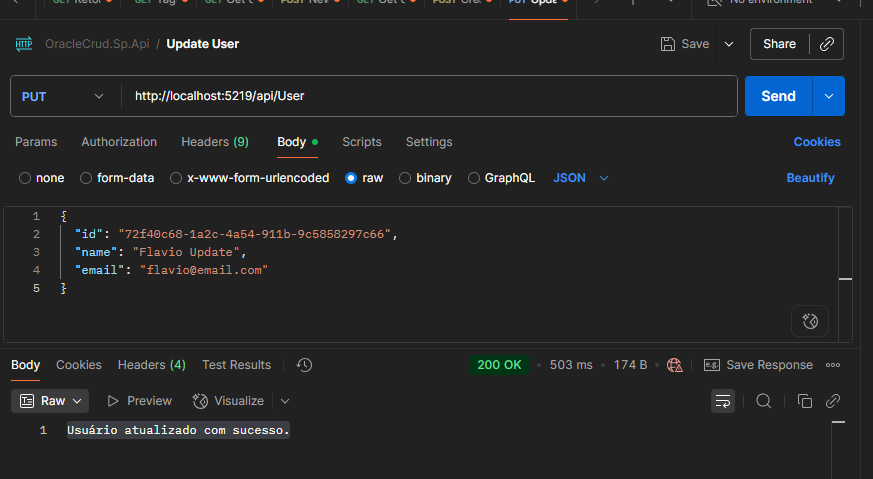Expand the JSON body format dropdown
The width and height of the screenshot is (873, 479).
[x=581, y=178]
